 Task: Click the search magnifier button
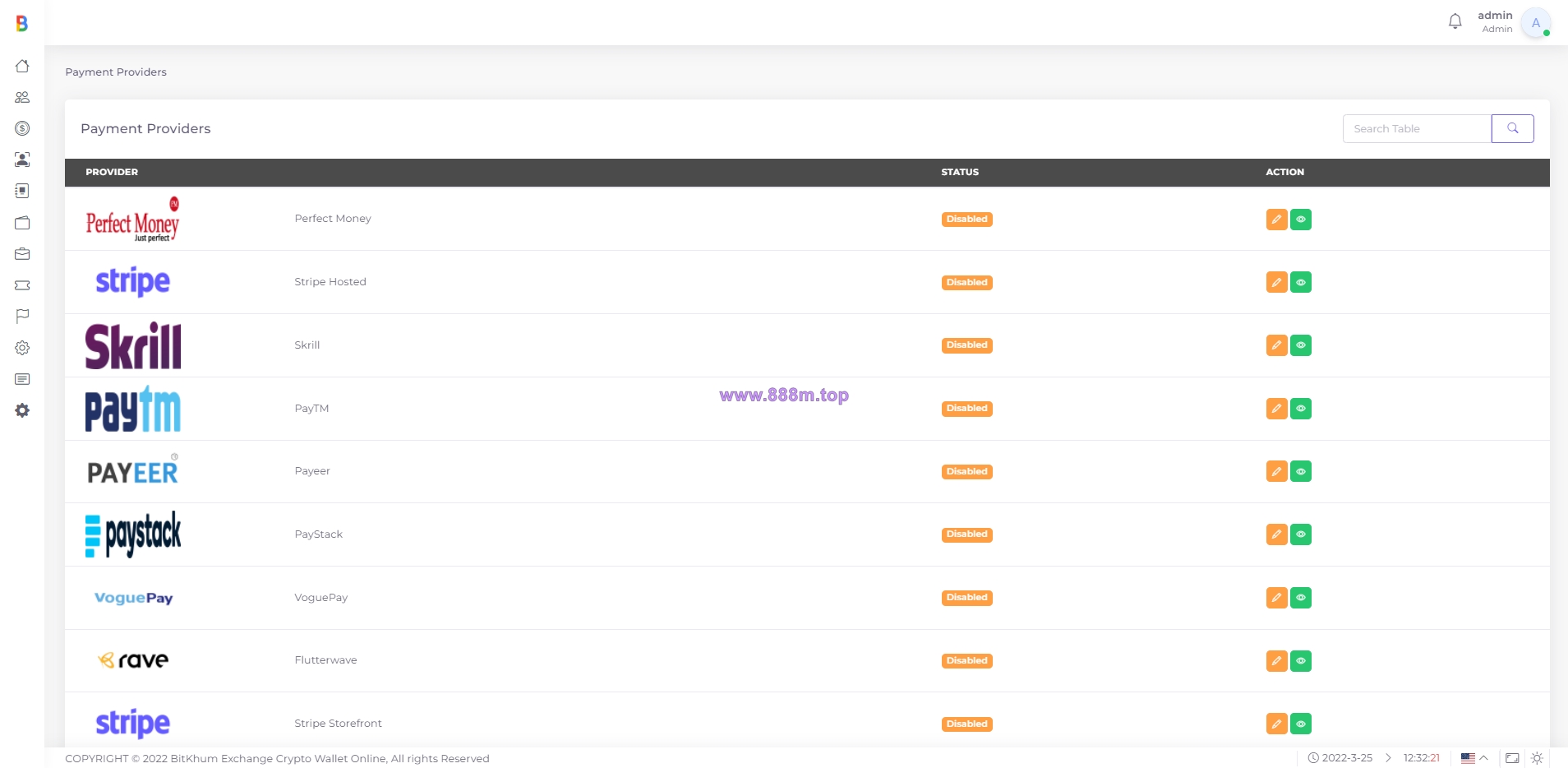[x=1512, y=128]
